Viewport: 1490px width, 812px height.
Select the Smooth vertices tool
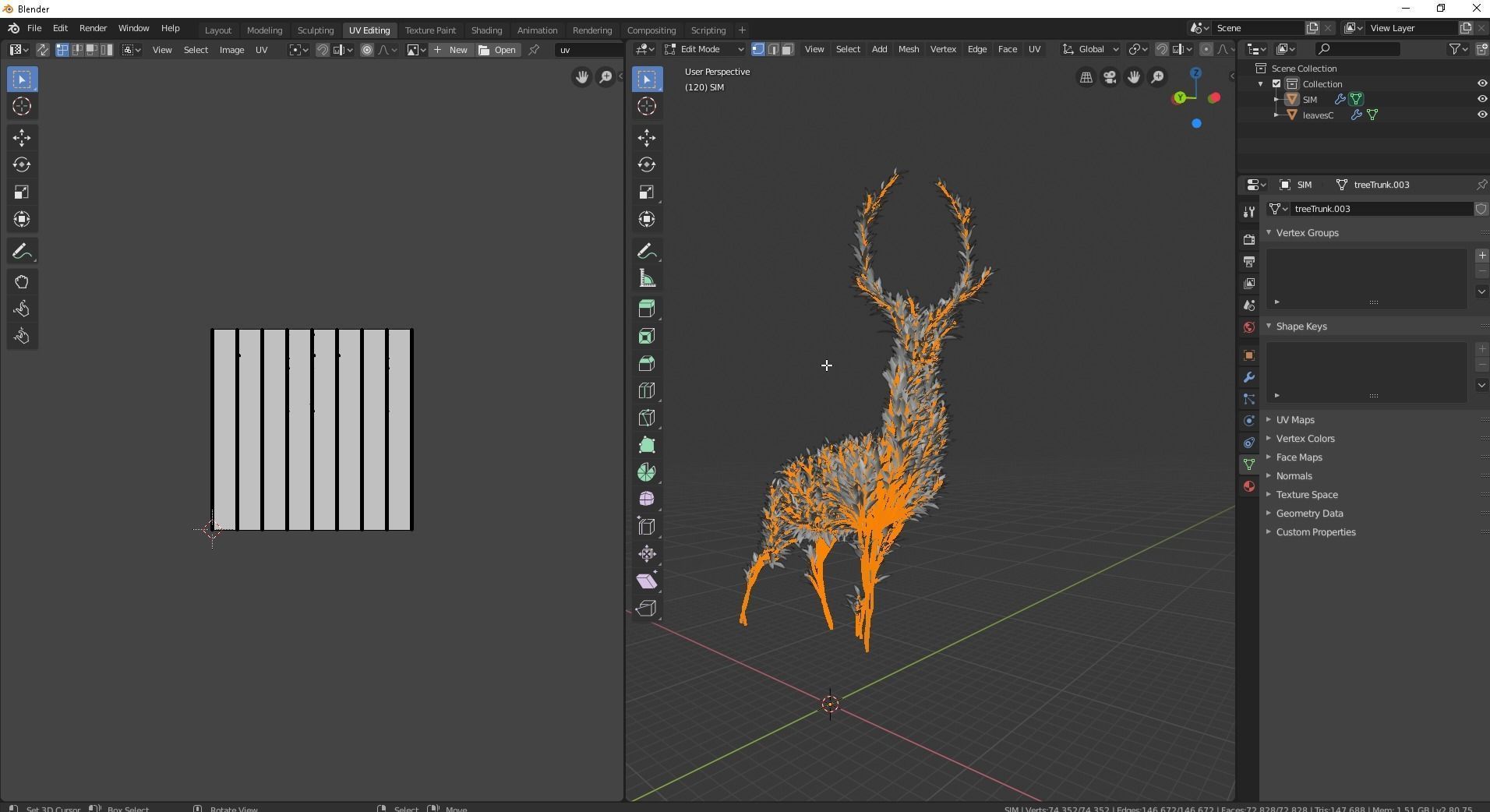[647, 500]
